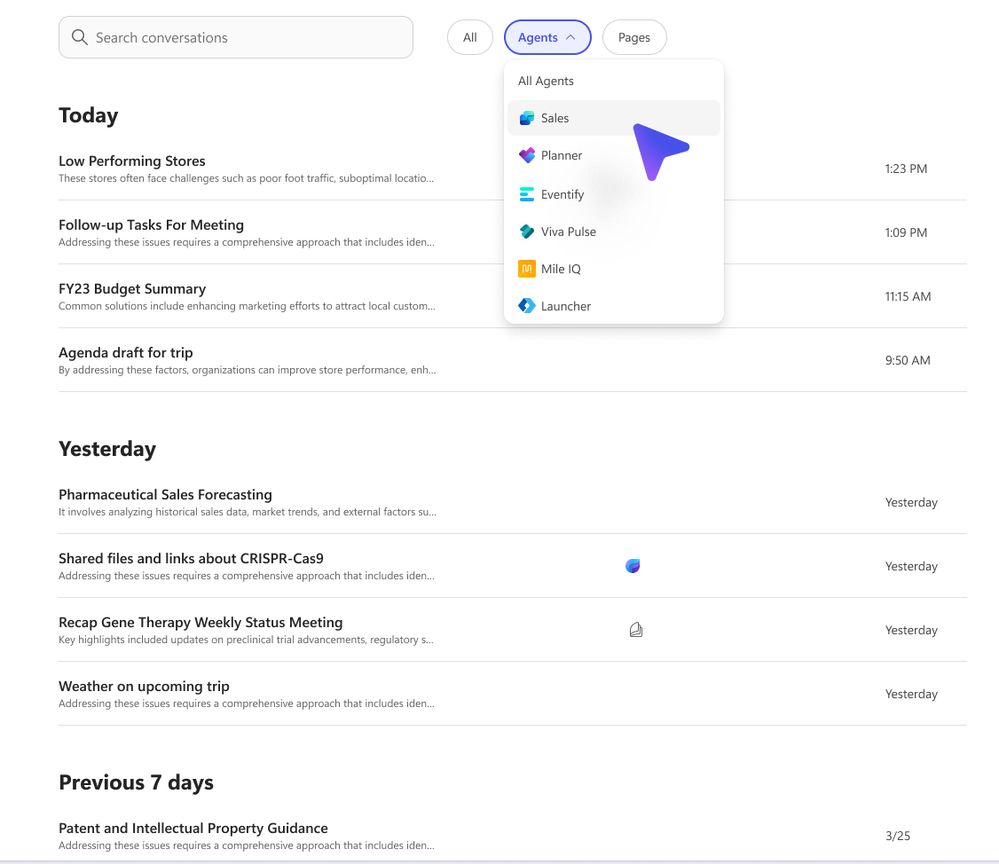Click the Planner agent icon
999x864 pixels.
[x=527, y=155]
